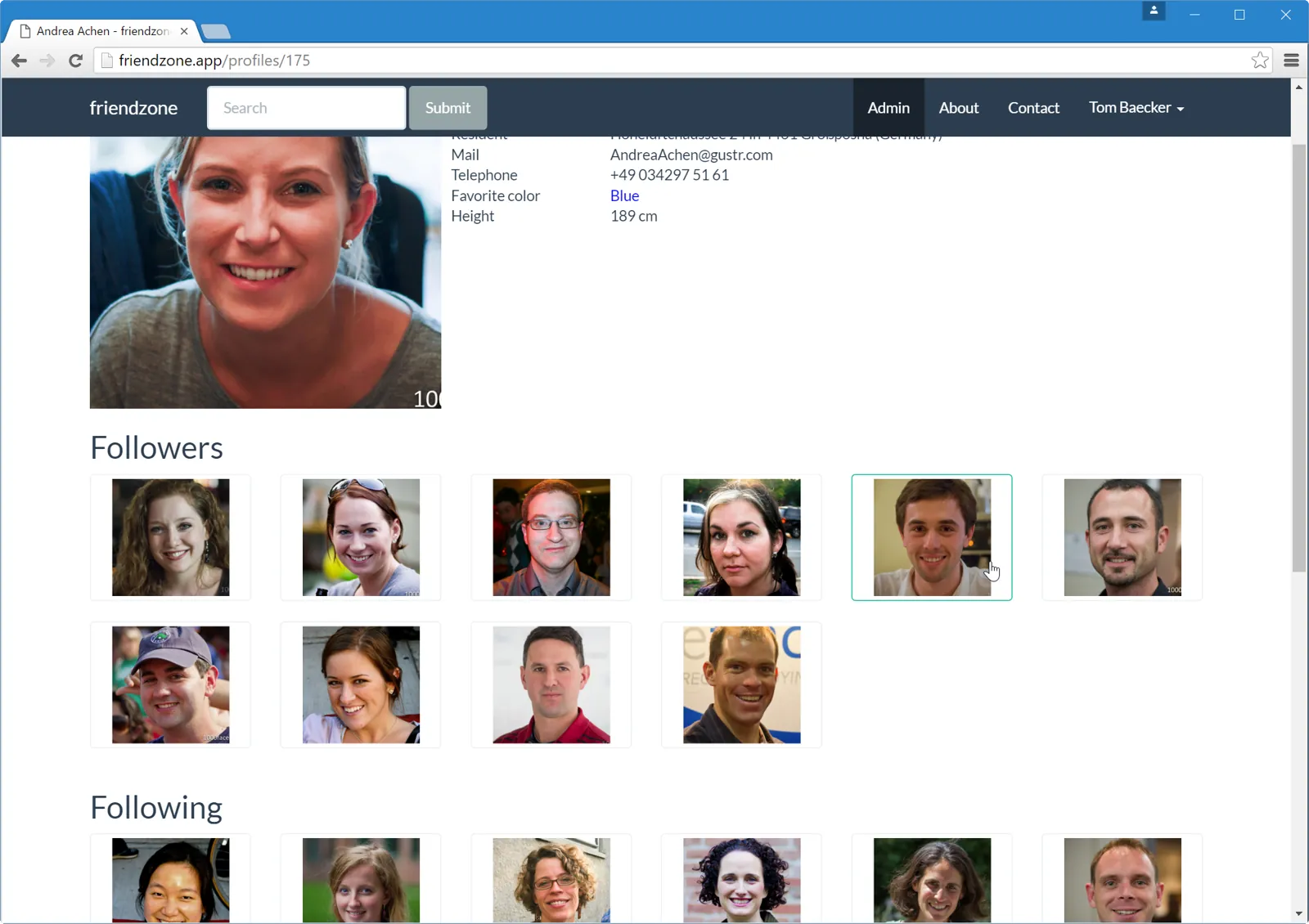Viewport: 1309px width, 924px height.
Task: Open follower man with goatee beard
Action: tap(1122, 537)
